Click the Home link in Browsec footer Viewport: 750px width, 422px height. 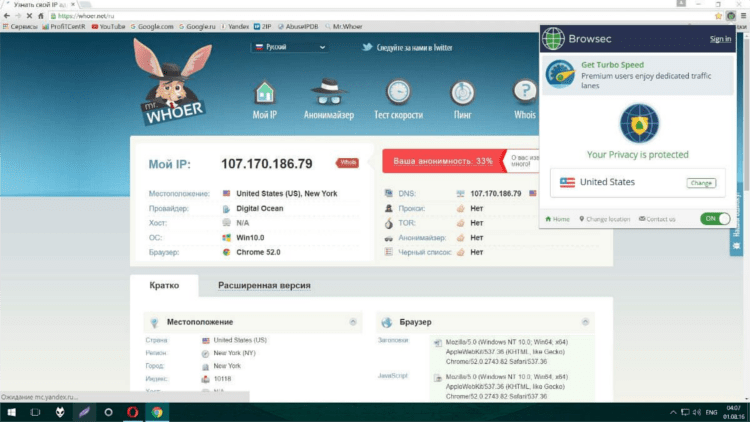click(x=558, y=219)
